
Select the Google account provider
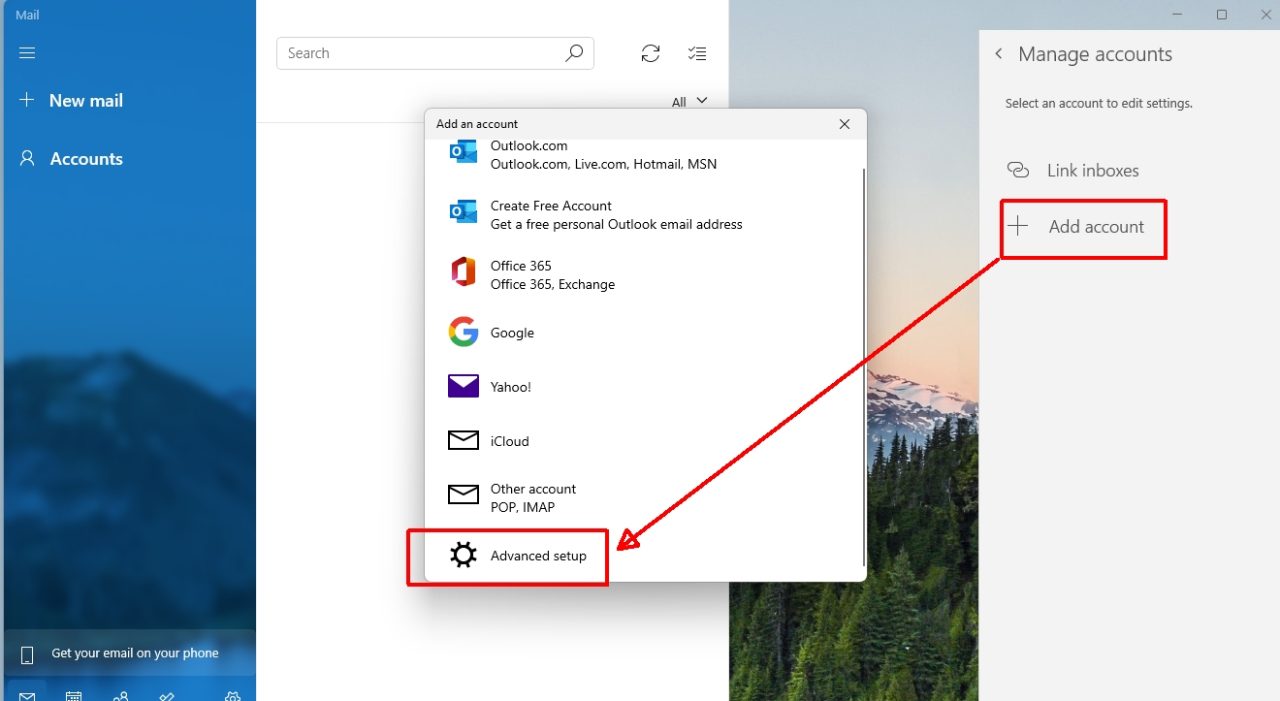[x=512, y=332]
